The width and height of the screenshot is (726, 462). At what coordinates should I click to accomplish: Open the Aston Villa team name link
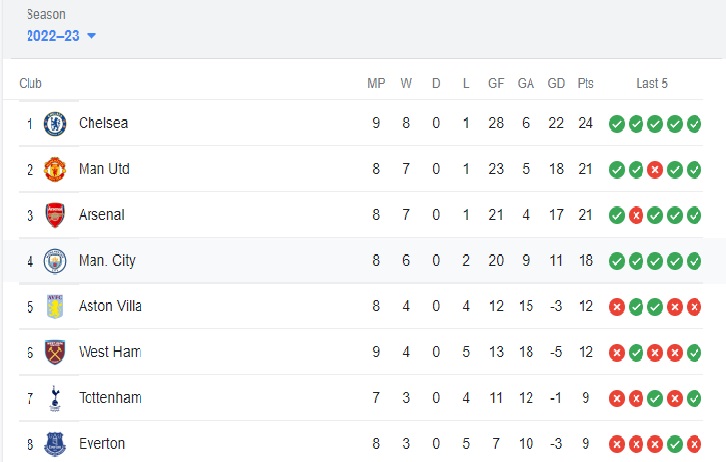coord(110,306)
